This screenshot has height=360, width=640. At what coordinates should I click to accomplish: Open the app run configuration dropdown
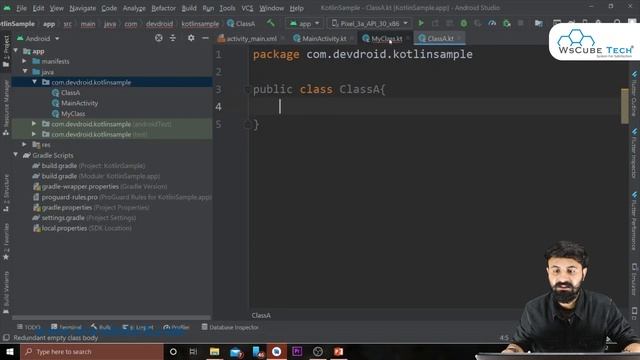point(304,23)
